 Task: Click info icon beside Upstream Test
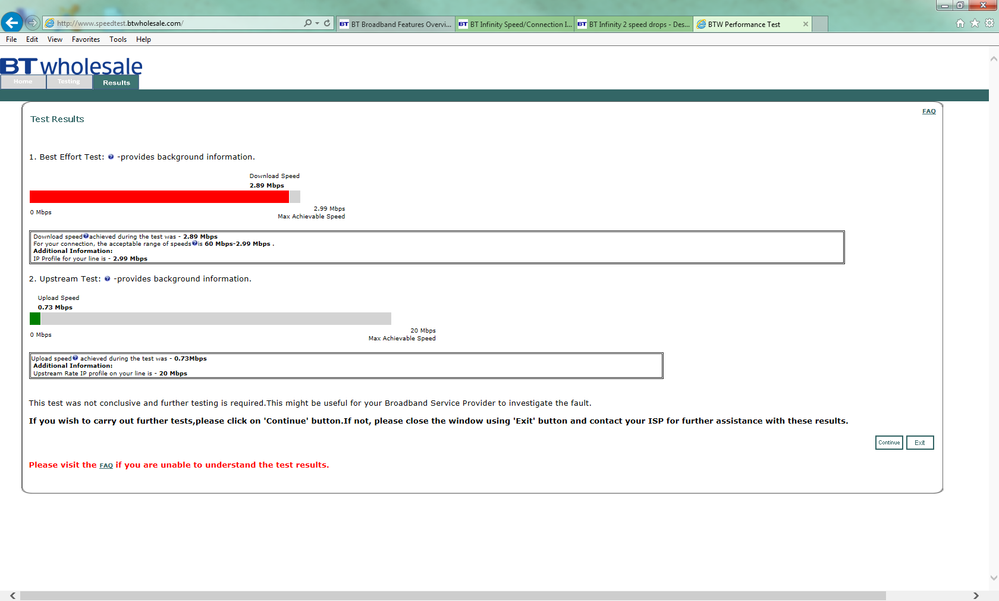point(107,279)
